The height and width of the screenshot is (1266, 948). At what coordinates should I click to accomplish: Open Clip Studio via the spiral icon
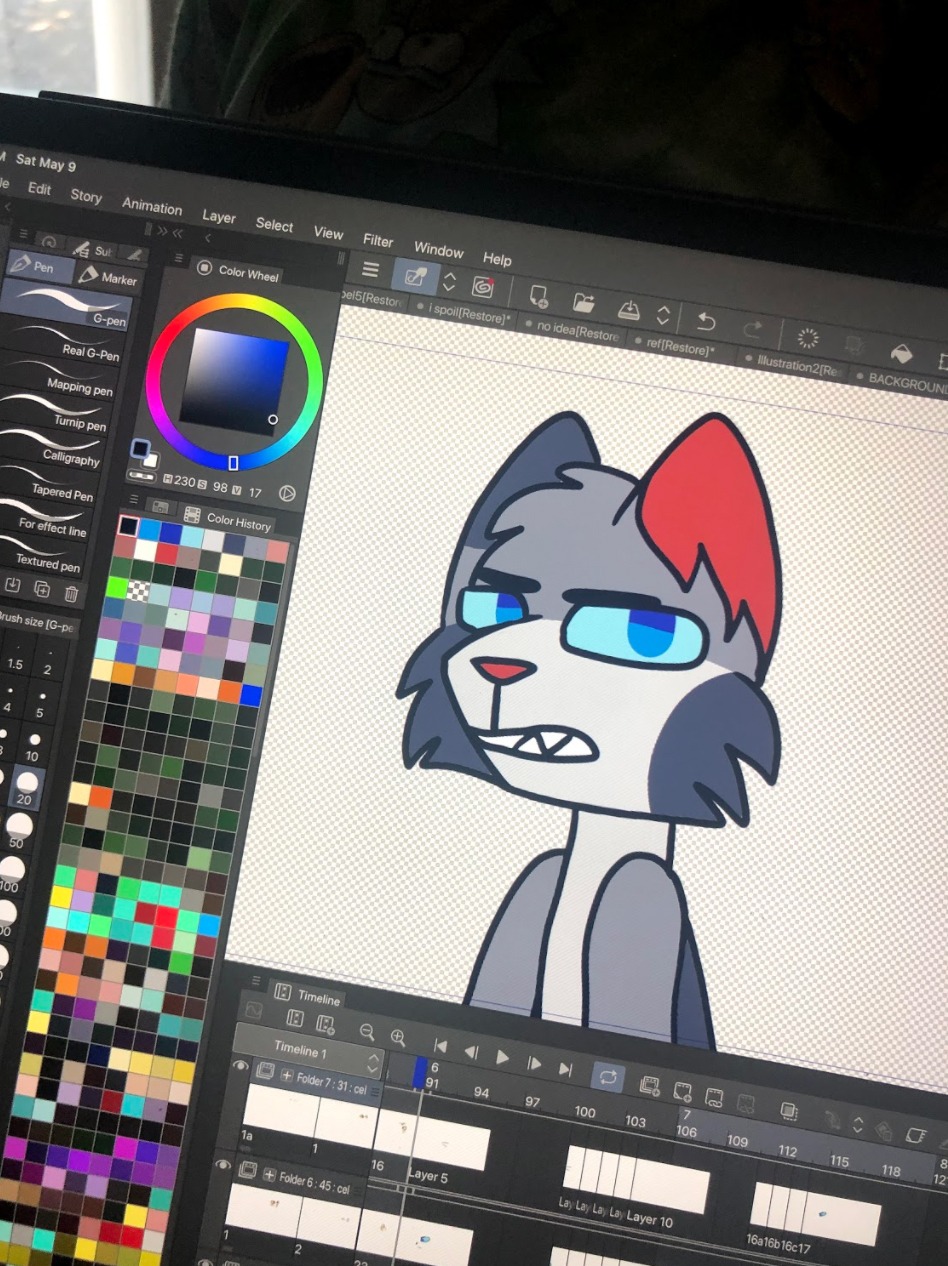click(484, 288)
